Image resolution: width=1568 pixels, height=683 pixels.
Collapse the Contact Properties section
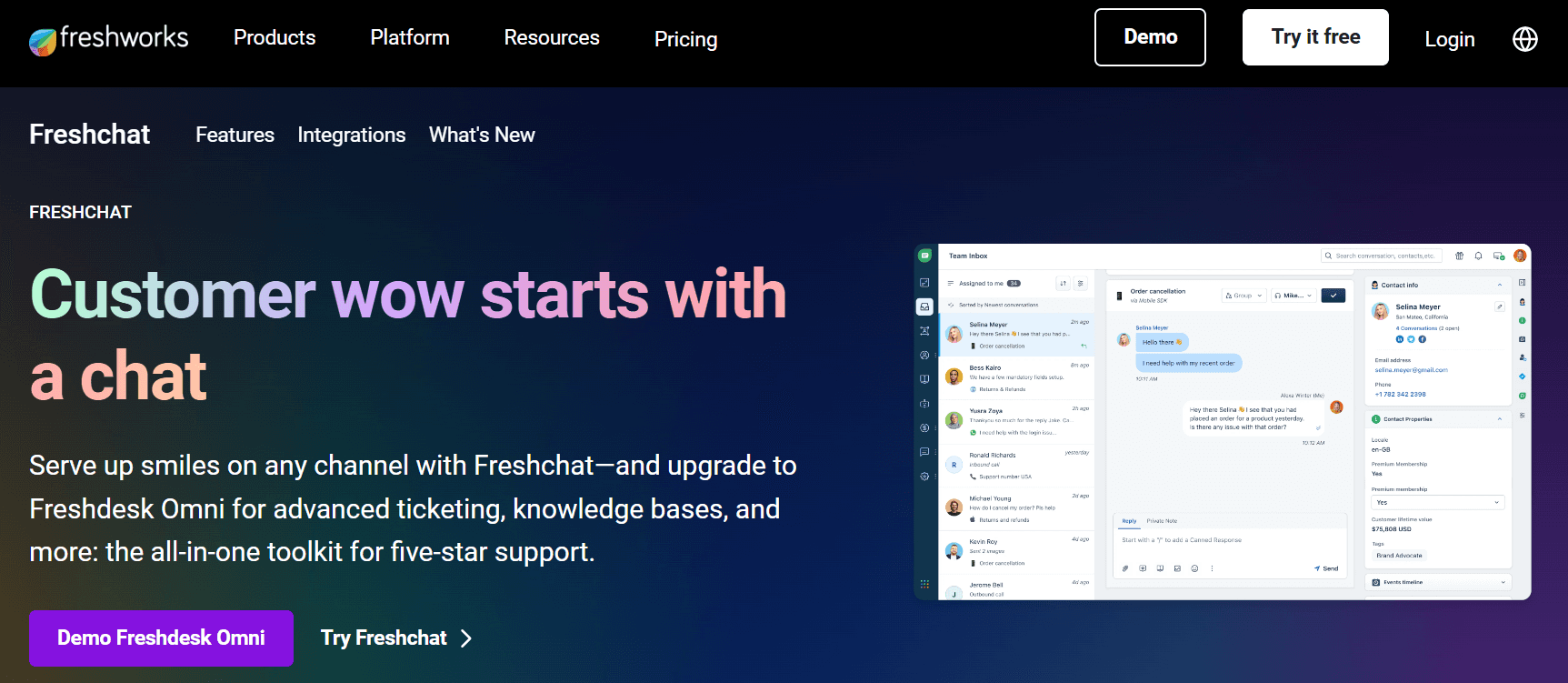click(x=1500, y=419)
